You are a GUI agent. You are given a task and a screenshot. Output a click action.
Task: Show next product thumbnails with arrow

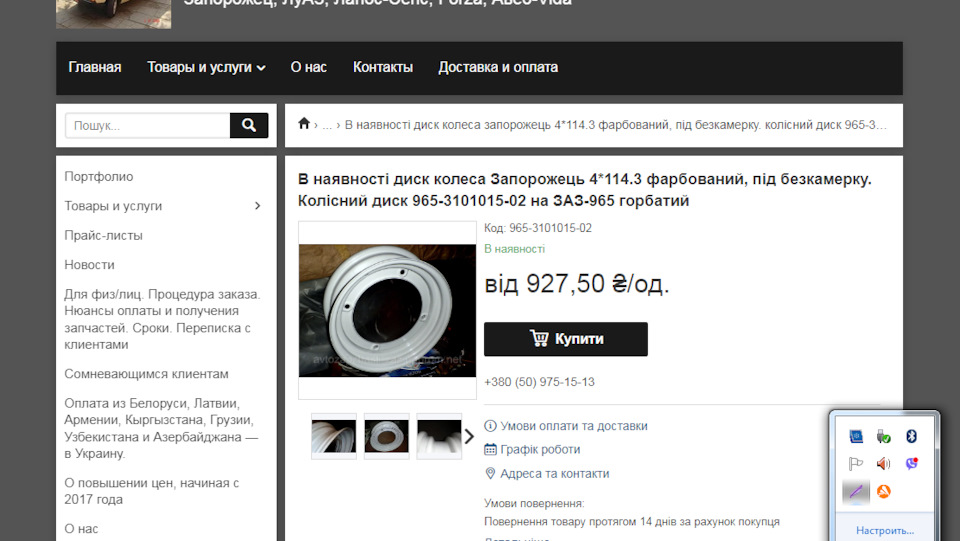[x=469, y=436]
